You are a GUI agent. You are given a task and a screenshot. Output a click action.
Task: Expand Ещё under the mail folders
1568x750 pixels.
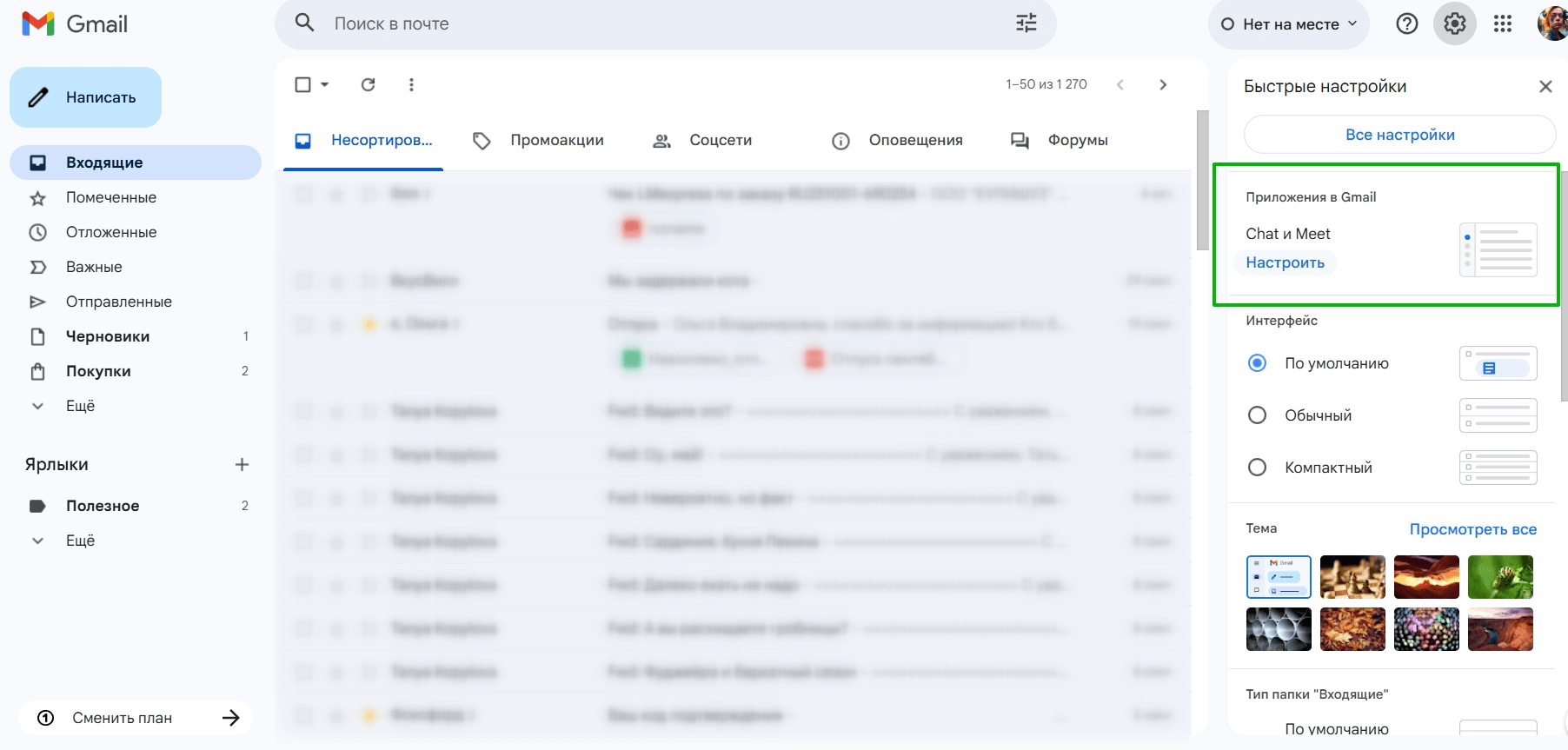point(80,406)
